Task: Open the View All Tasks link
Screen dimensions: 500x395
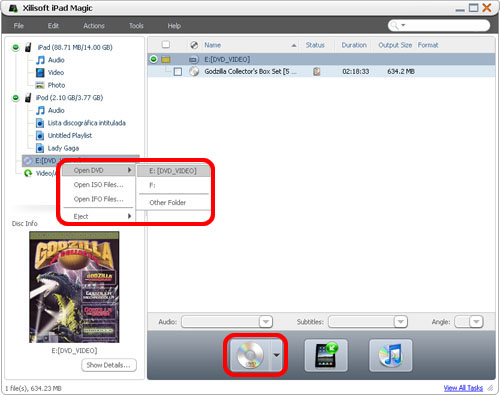Action: point(463,388)
